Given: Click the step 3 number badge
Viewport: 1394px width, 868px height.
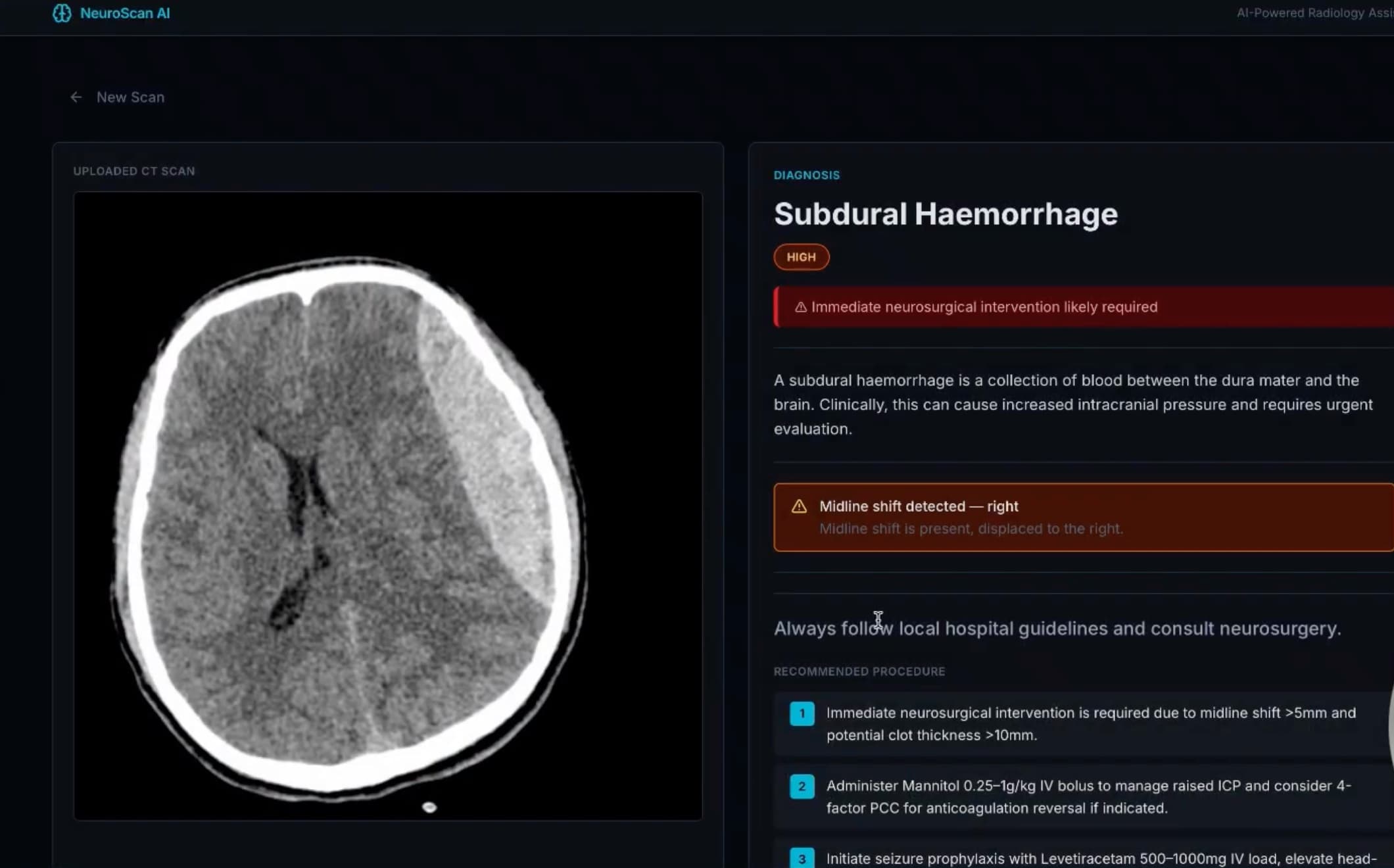Looking at the screenshot, I should coord(802,858).
